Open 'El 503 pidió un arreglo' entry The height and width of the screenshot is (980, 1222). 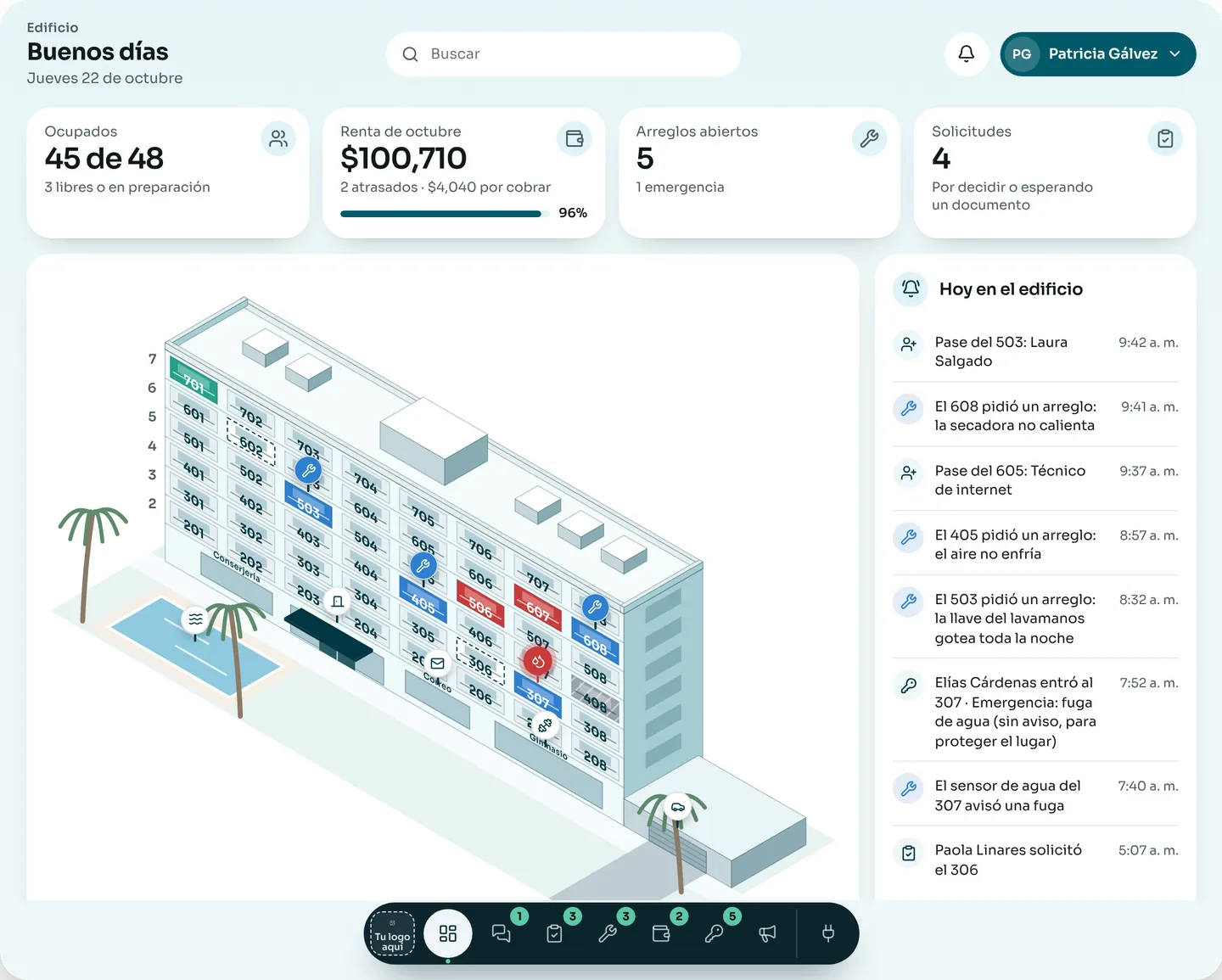(1035, 619)
